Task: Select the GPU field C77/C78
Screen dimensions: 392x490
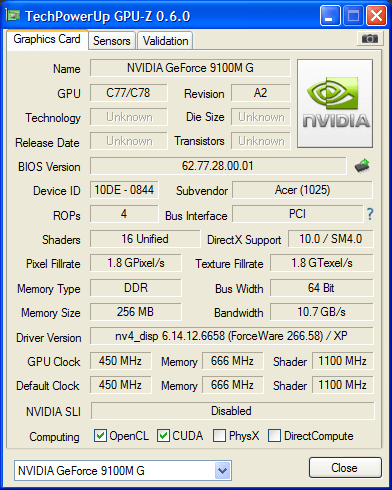Action: pos(128,93)
